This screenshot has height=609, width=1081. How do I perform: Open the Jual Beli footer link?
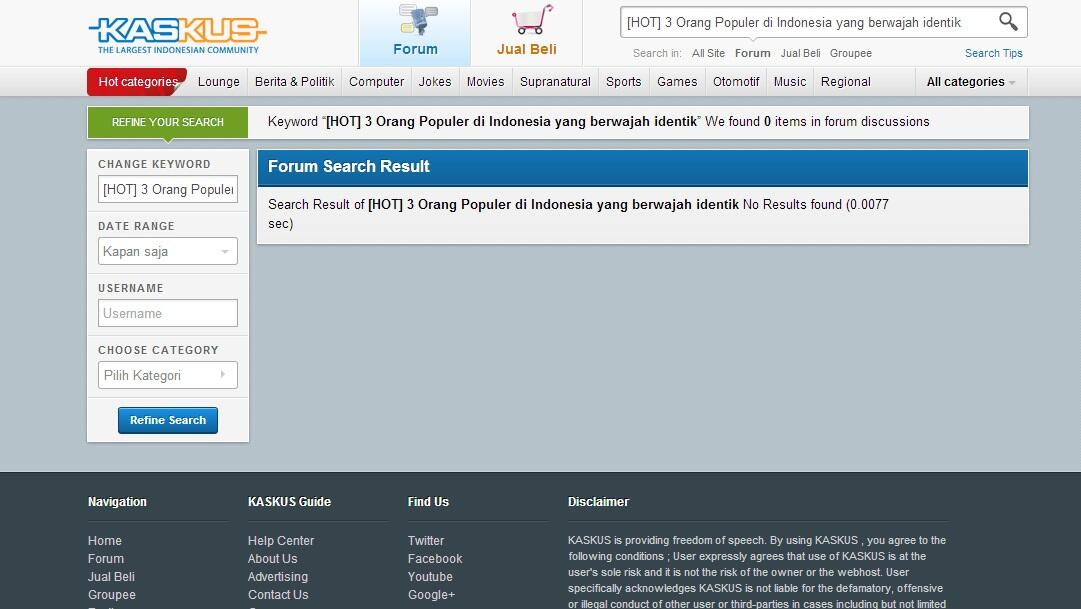coord(111,577)
